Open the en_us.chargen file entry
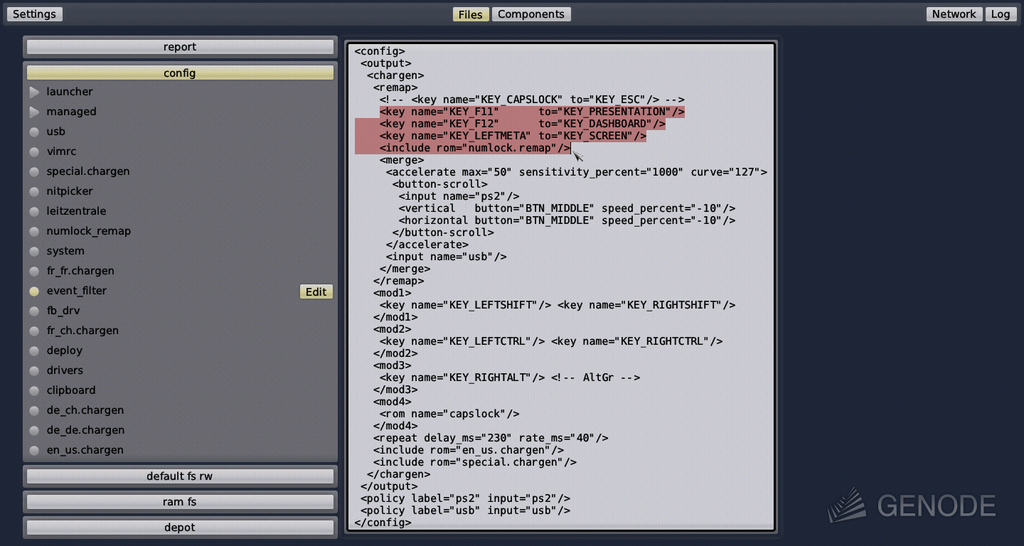Viewport: 1024px width, 546px height. coord(86,450)
